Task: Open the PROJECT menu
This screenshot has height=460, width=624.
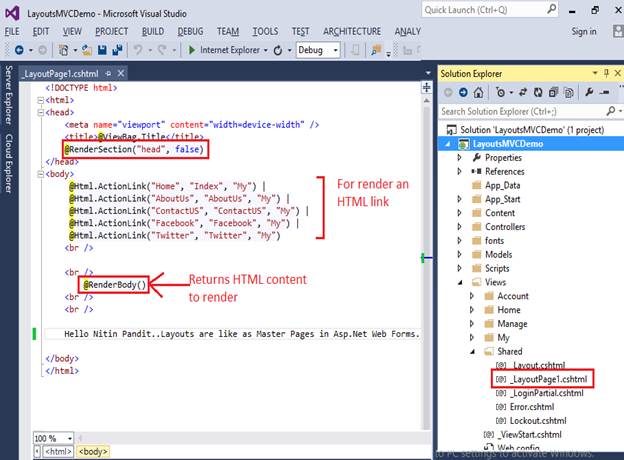Action: tap(111, 31)
